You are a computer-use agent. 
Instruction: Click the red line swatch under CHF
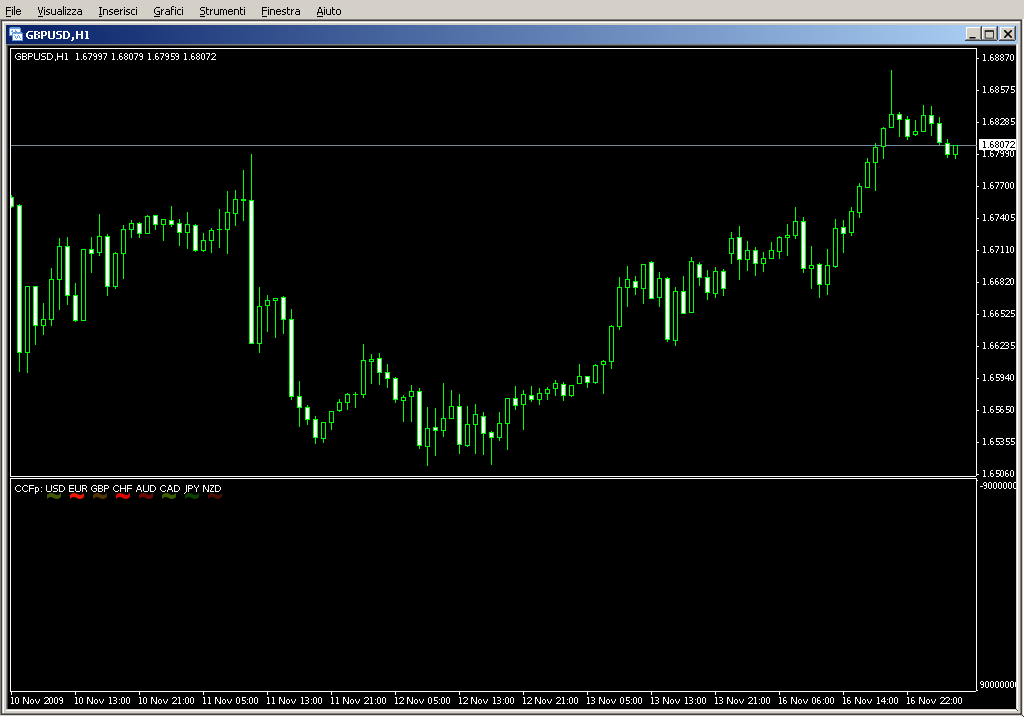[x=123, y=496]
